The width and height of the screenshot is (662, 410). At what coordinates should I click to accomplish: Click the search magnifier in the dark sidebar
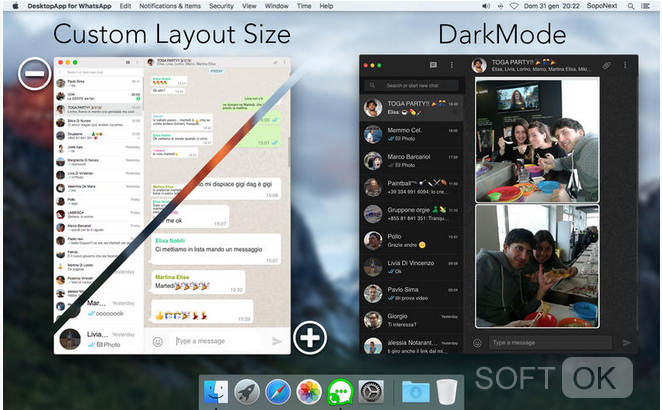click(372, 85)
